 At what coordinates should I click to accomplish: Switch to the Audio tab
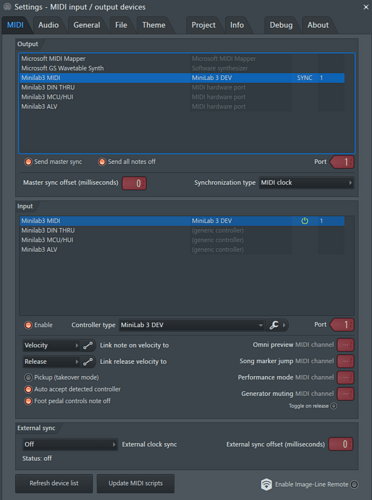click(48, 25)
